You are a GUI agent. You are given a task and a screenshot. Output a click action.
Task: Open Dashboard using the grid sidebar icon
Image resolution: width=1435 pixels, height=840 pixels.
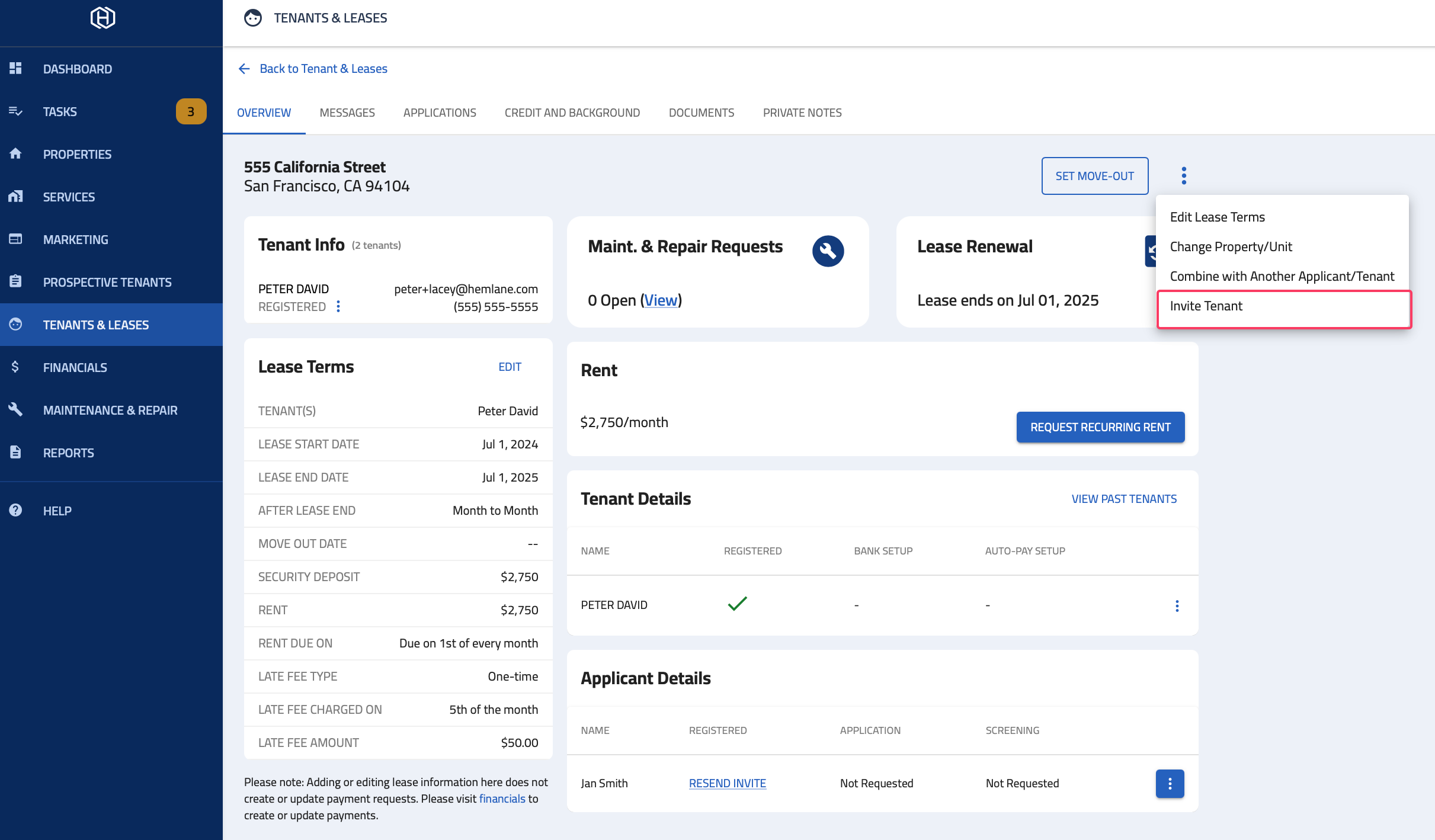(15, 69)
